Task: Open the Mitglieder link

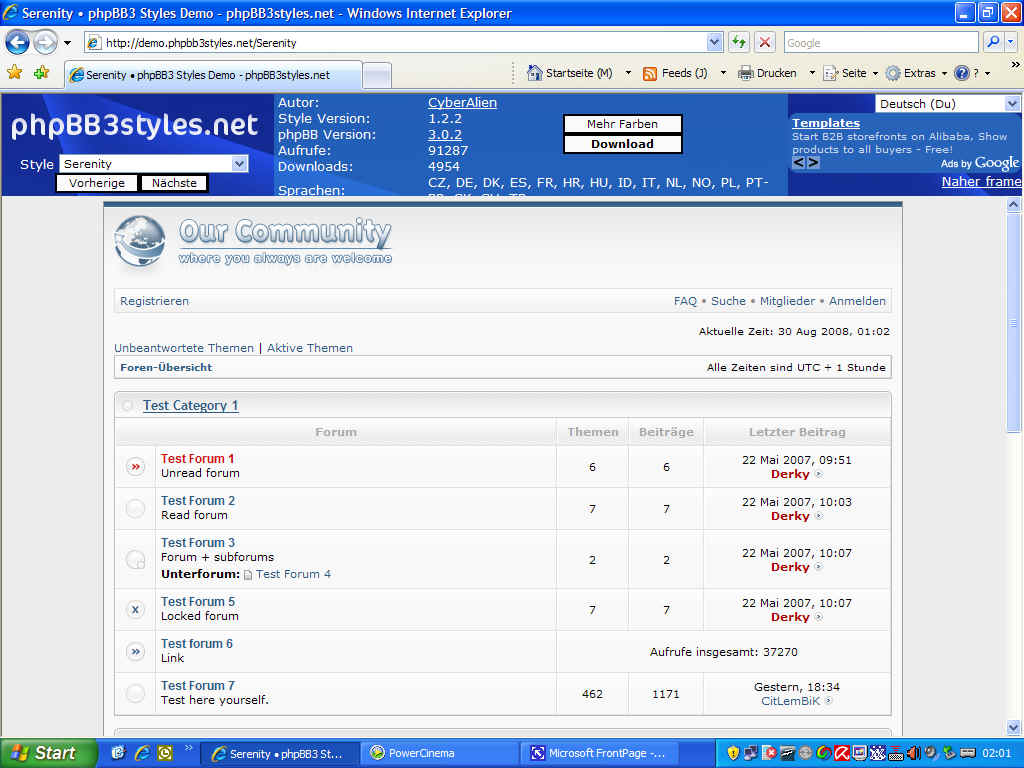Action: coord(788,301)
